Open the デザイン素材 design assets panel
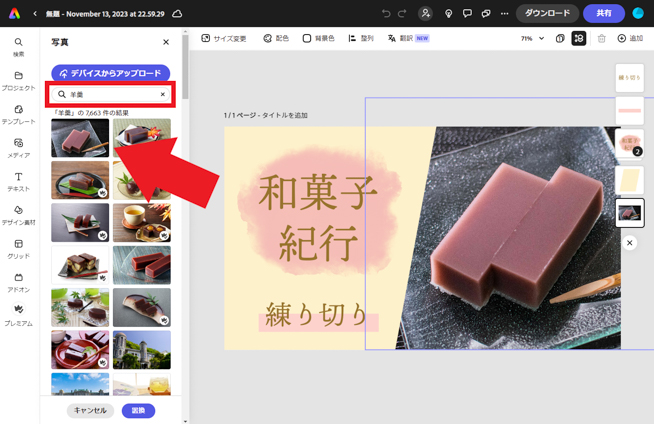 coord(18,215)
